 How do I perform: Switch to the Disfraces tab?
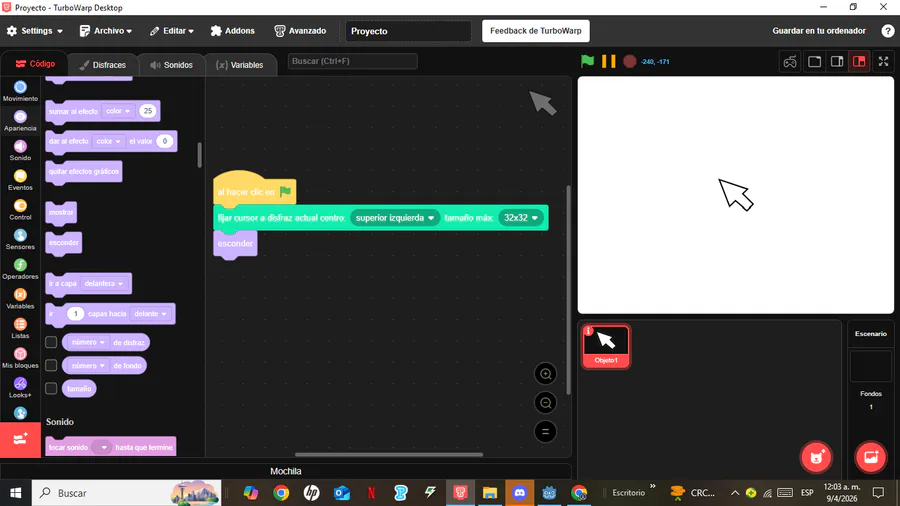[x=103, y=65]
